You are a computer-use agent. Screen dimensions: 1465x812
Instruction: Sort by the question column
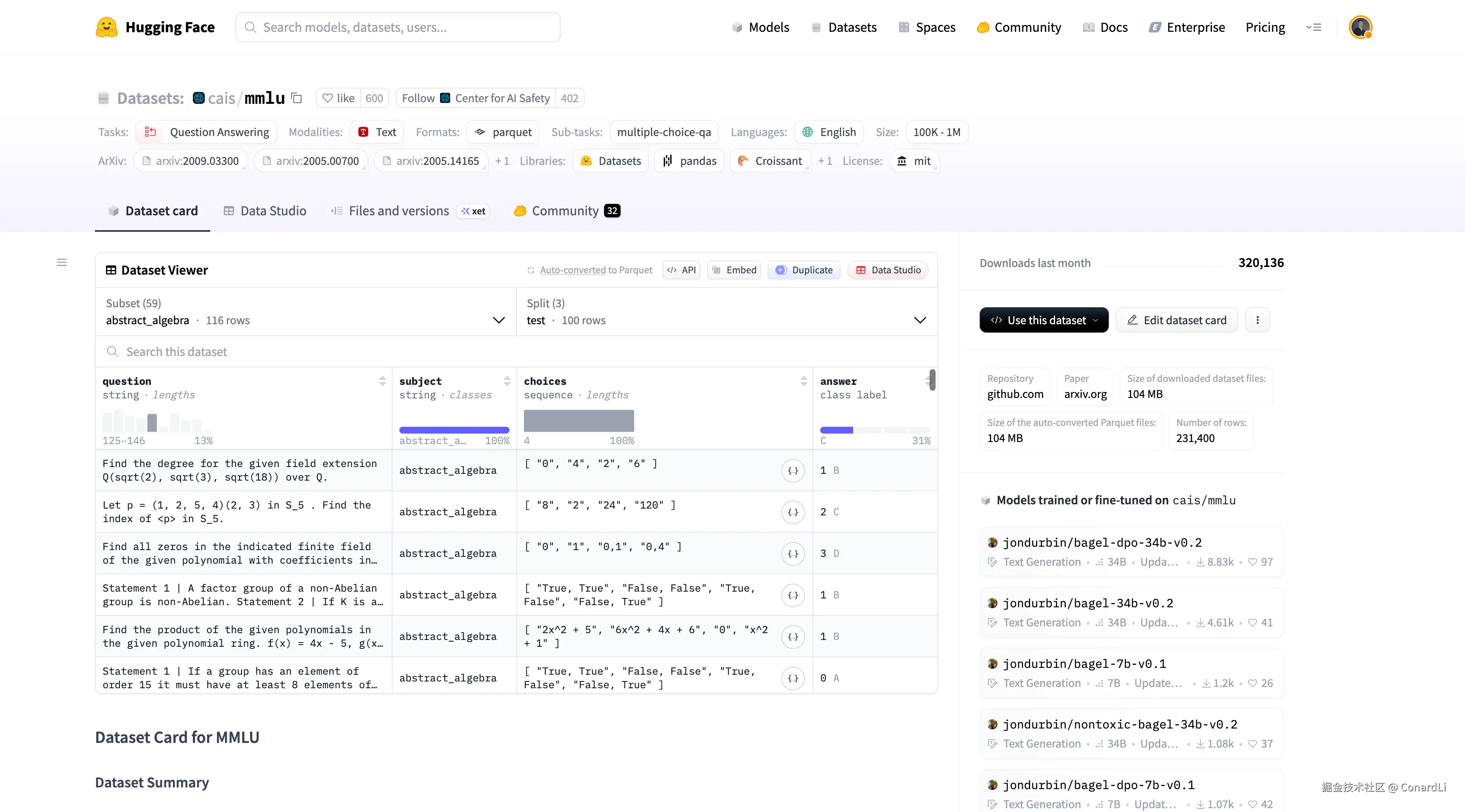(382, 381)
